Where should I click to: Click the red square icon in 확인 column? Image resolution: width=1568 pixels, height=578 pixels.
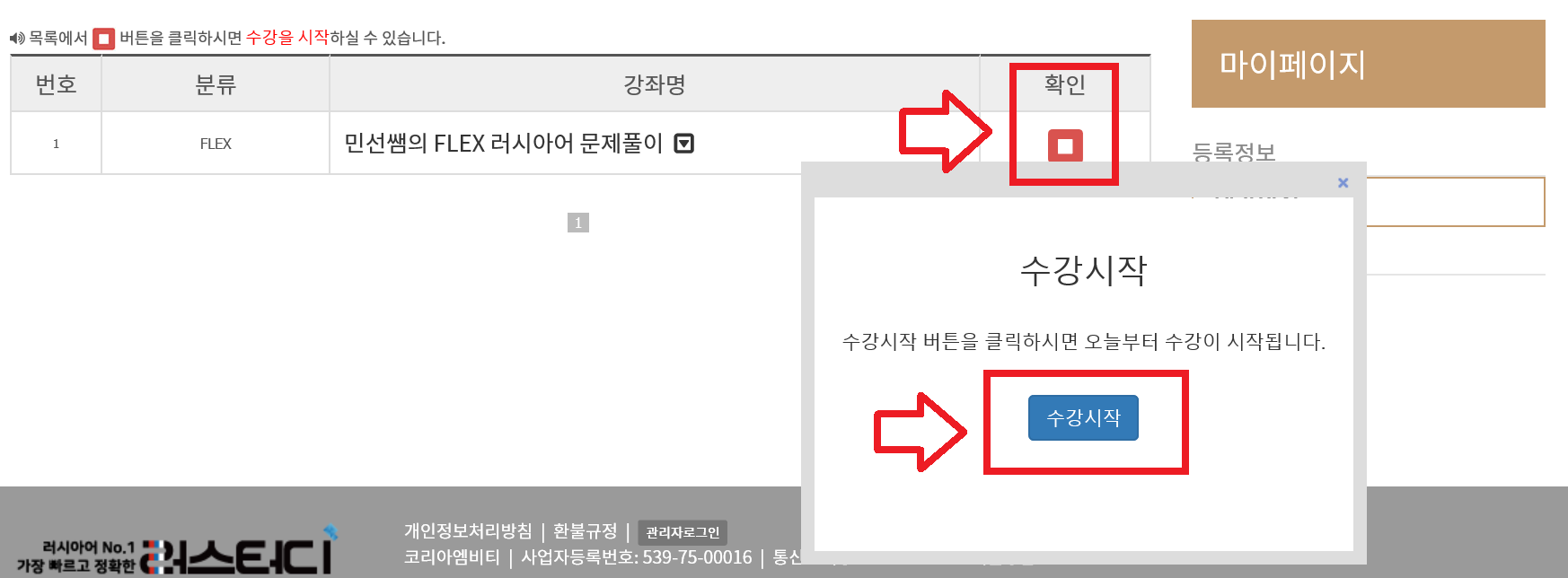(1065, 145)
